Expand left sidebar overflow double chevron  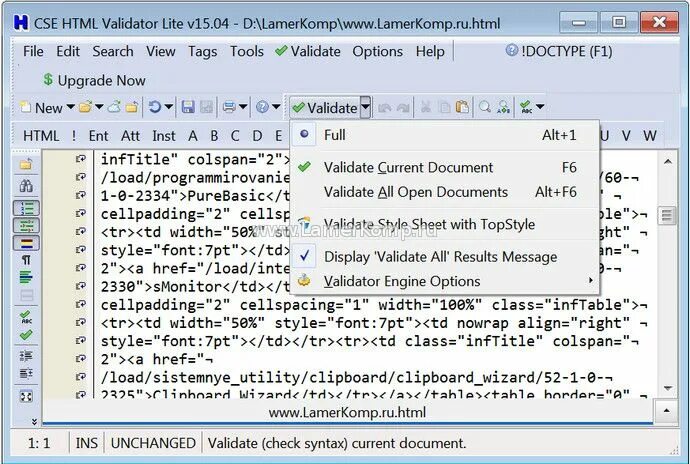[34, 422]
